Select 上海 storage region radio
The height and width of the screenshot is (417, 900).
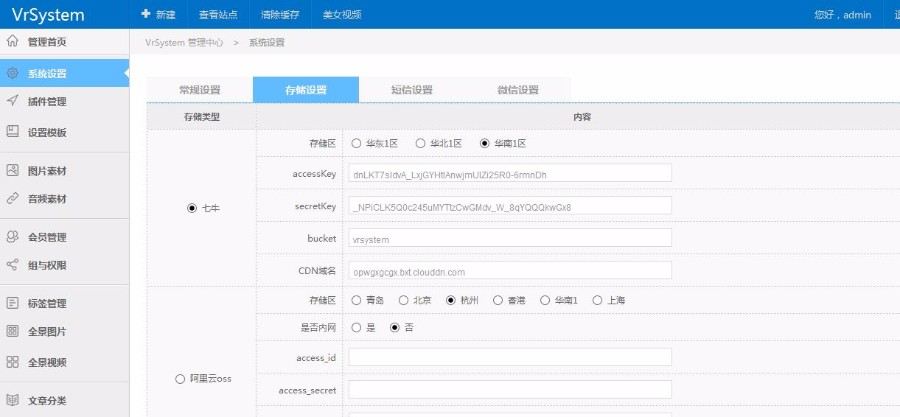point(598,300)
